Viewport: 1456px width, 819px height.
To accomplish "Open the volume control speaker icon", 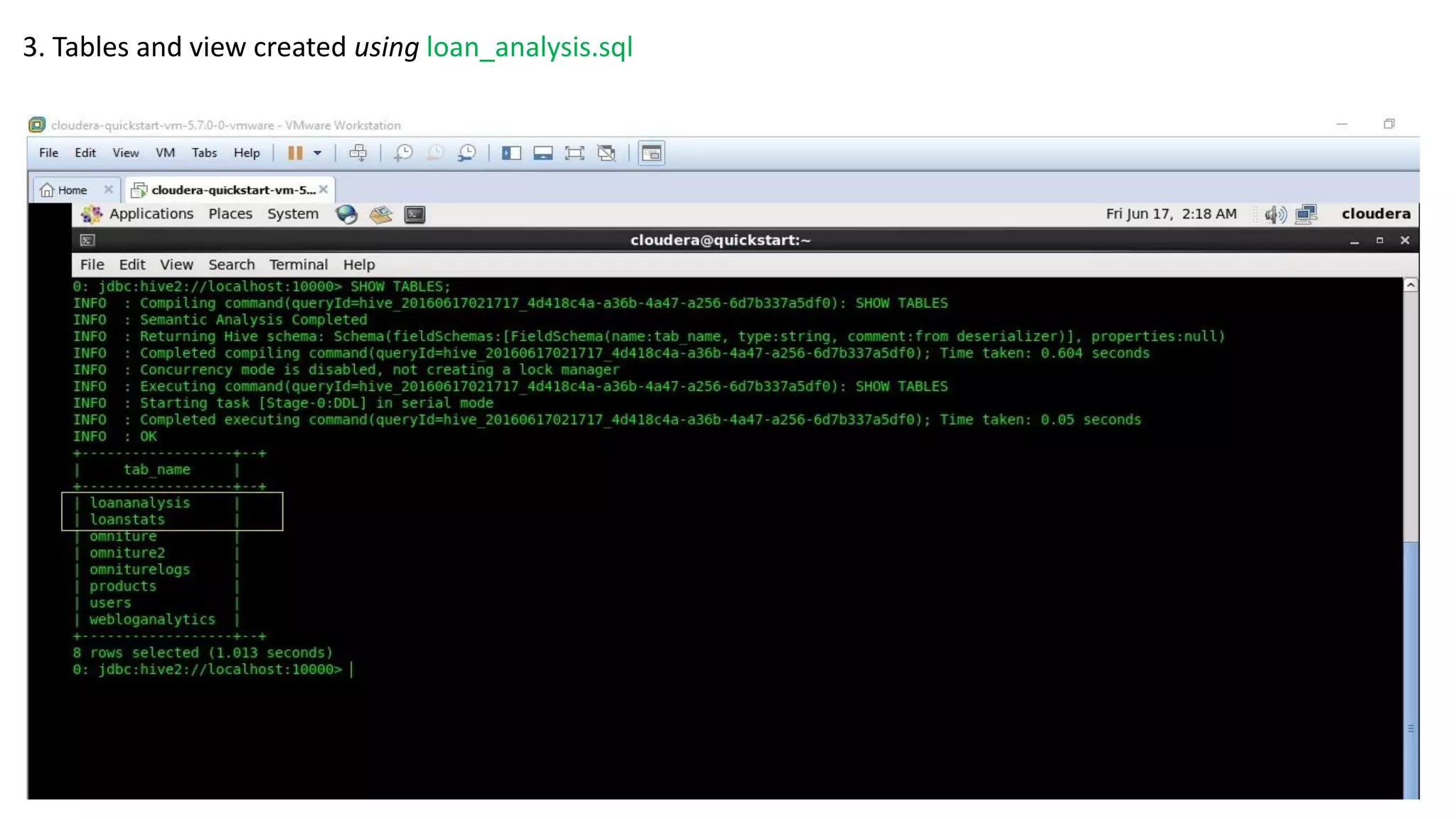I will coord(1275,214).
